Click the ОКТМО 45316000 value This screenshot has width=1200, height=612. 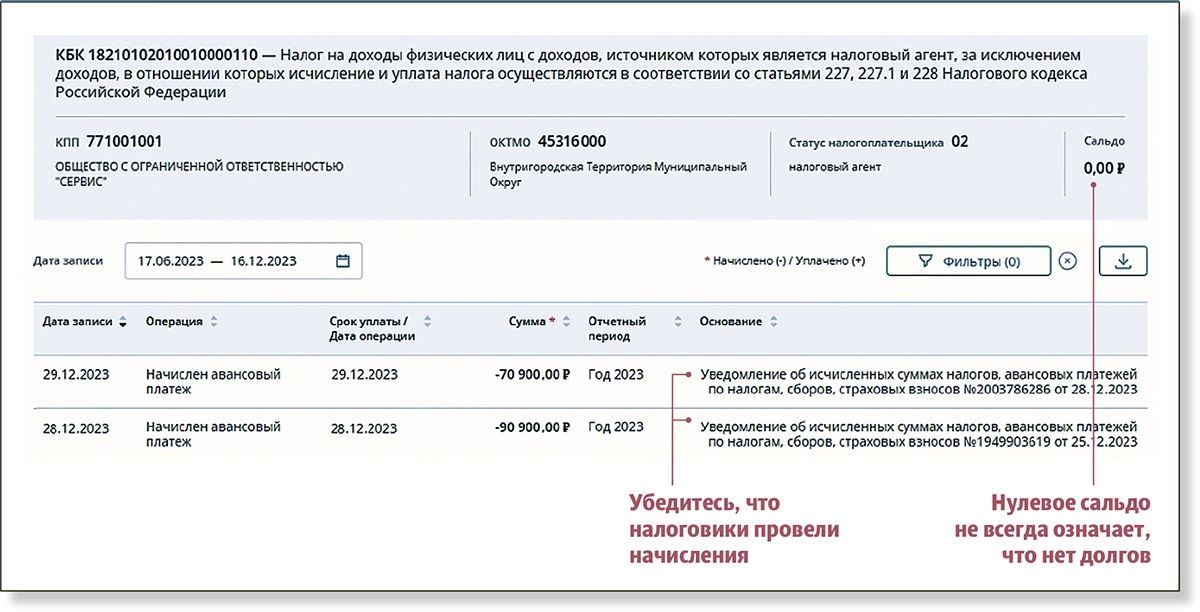click(571, 142)
